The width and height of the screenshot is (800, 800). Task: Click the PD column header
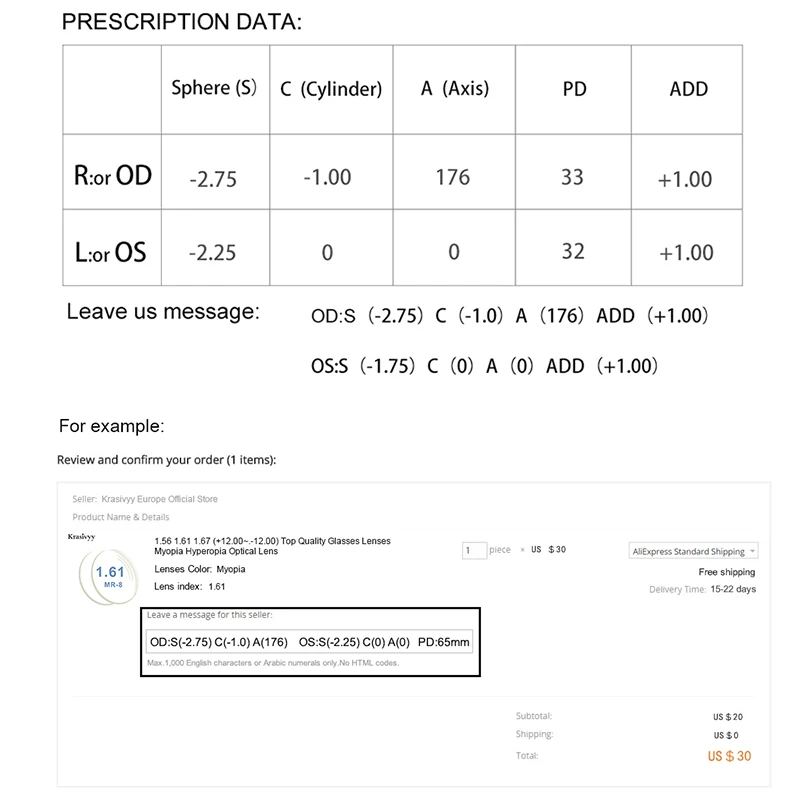(574, 89)
